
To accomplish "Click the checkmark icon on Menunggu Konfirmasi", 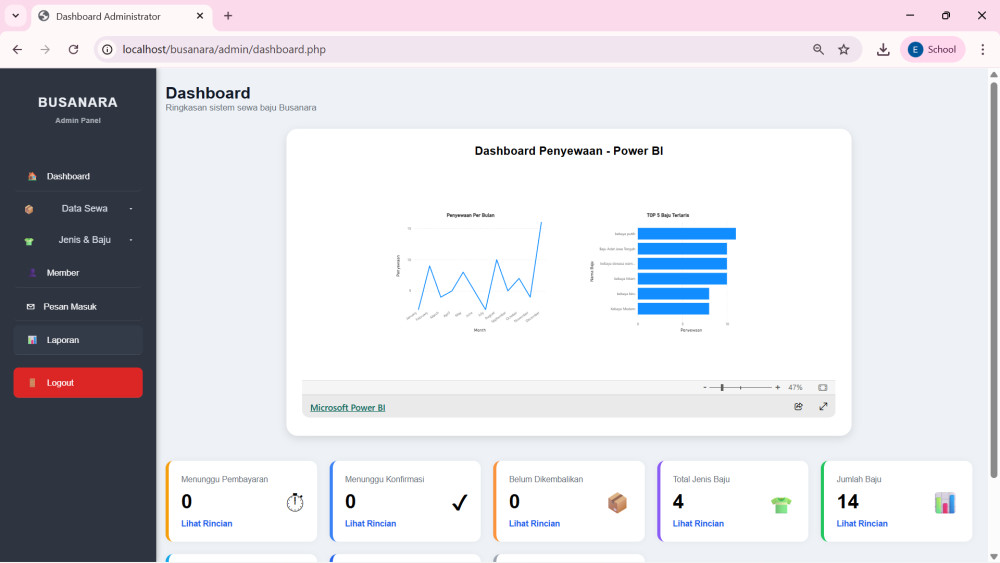I will pyautogui.click(x=459, y=502).
